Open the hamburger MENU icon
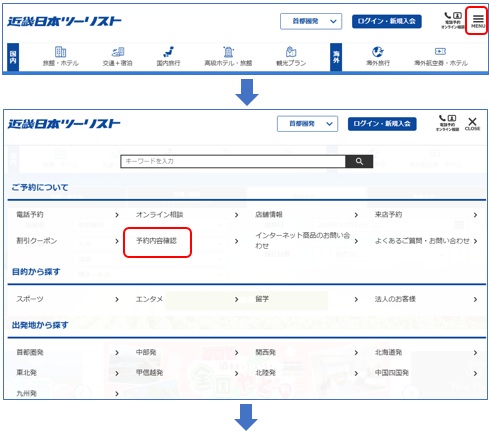 477,21
